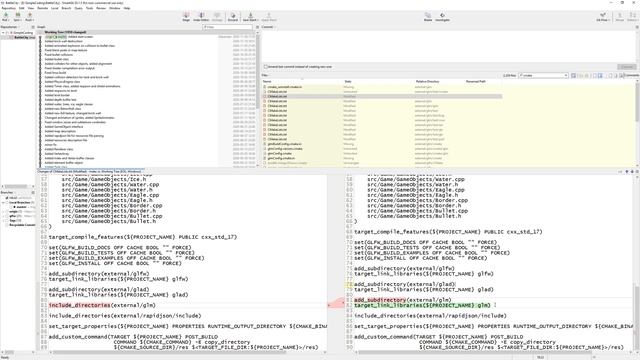Screen dimensions: 640x360
Task: Select the master branch in Branches
Action: click(x=21, y=207)
